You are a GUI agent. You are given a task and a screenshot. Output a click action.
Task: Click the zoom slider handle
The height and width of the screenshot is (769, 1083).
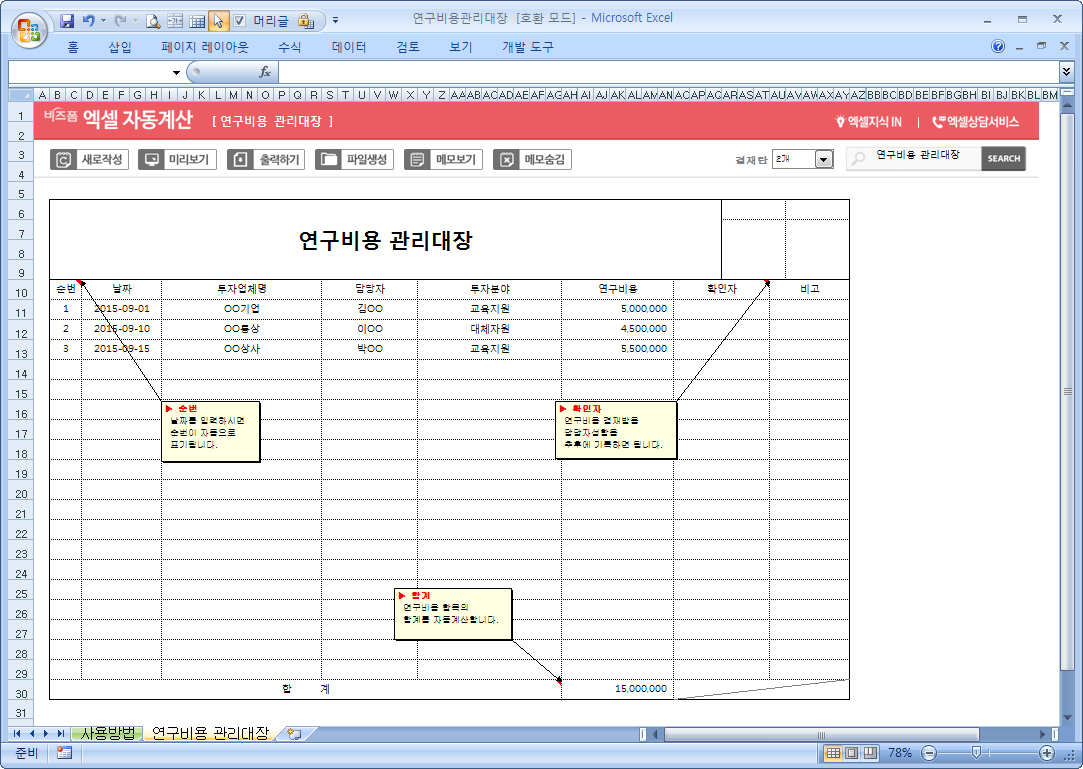(x=975, y=753)
